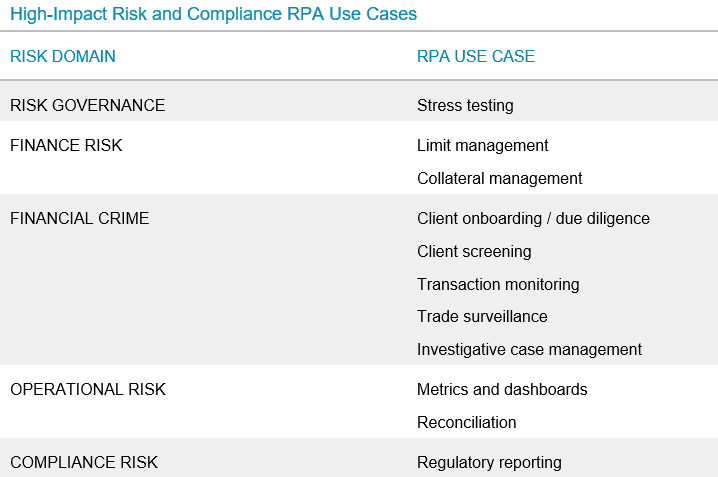Click the Reconciliation use case
Screen dimensions: 718x477
point(467,422)
